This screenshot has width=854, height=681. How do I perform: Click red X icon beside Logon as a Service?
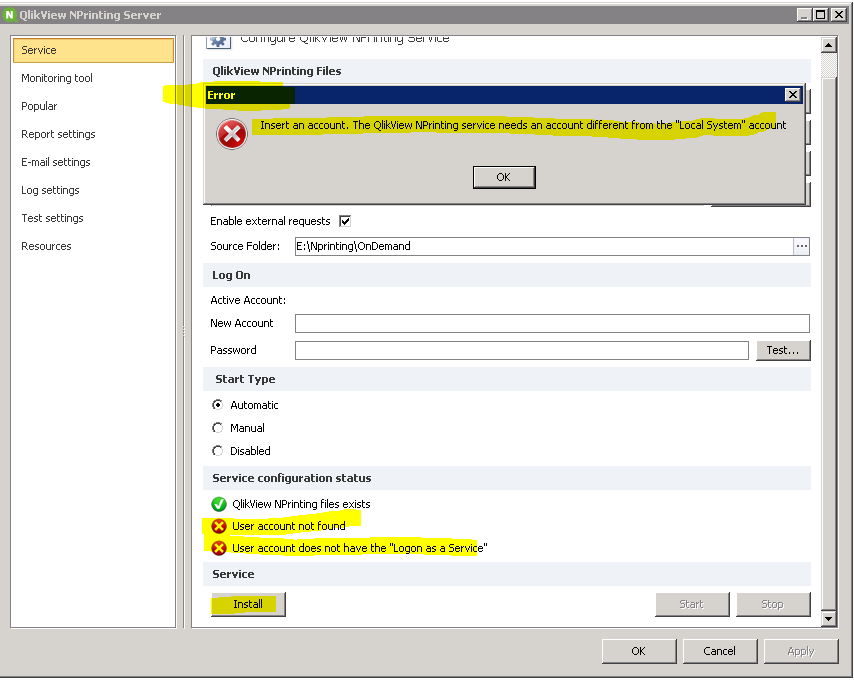click(219, 548)
